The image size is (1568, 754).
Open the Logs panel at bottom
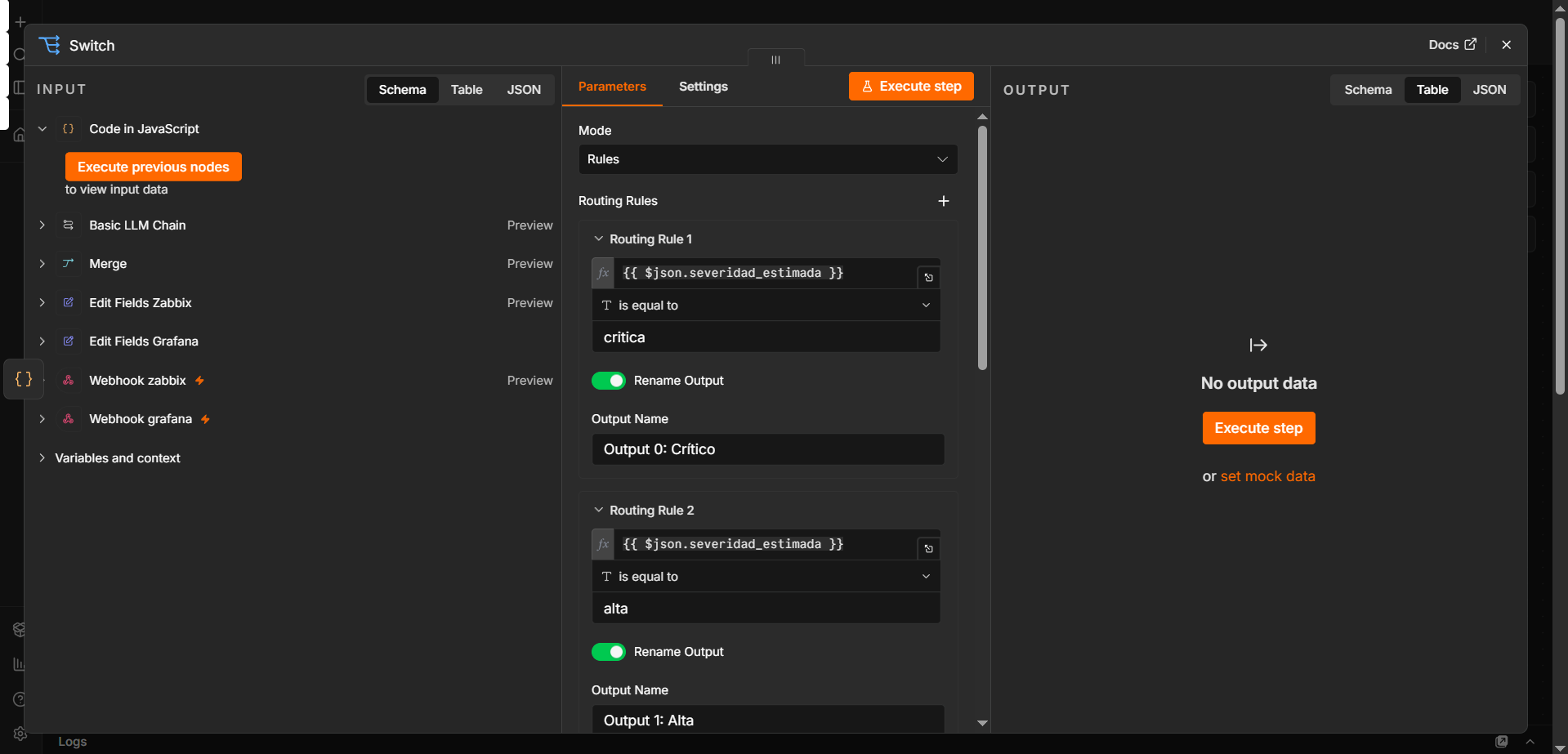72,742
